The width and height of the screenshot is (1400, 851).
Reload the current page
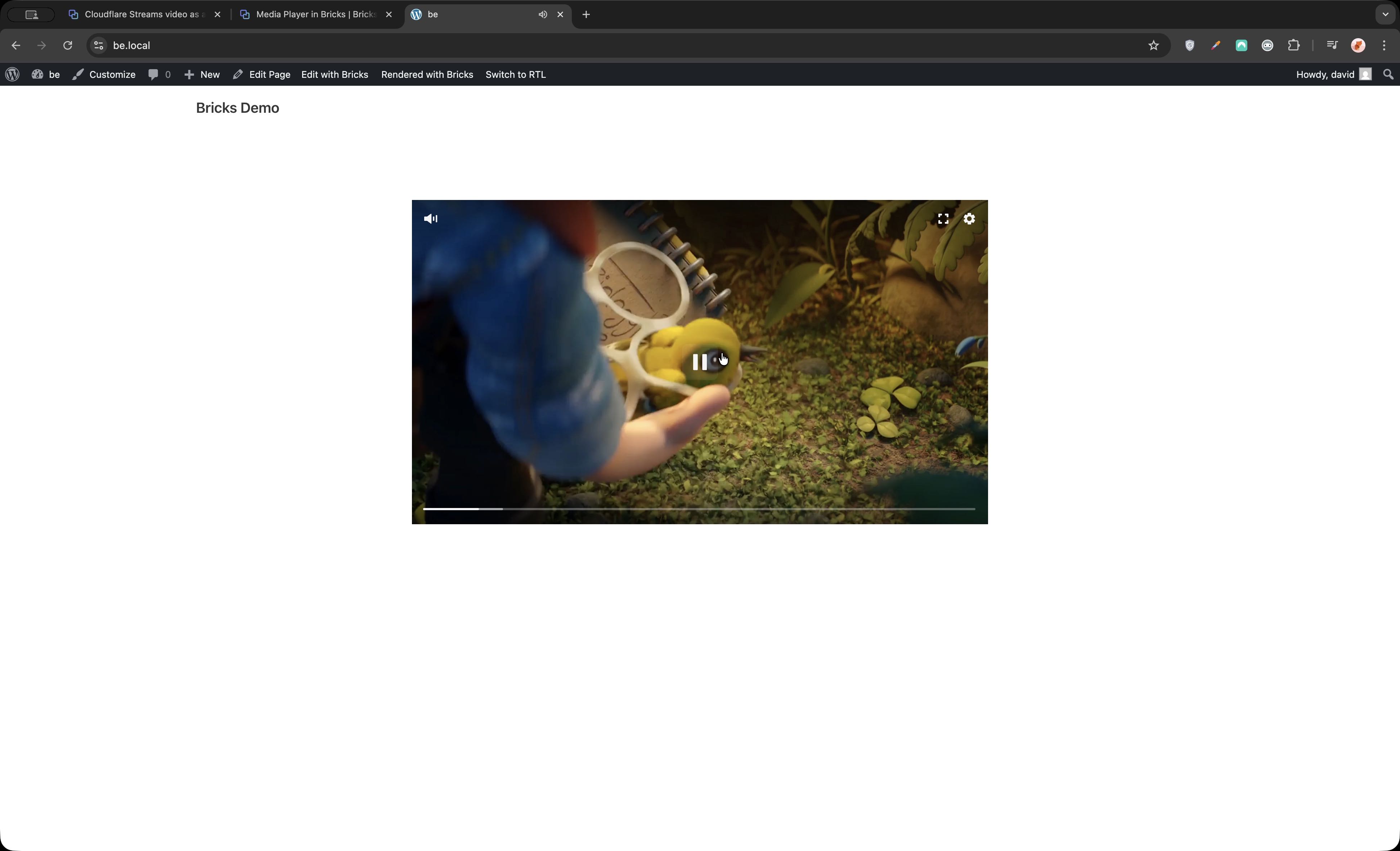(68, 45)
